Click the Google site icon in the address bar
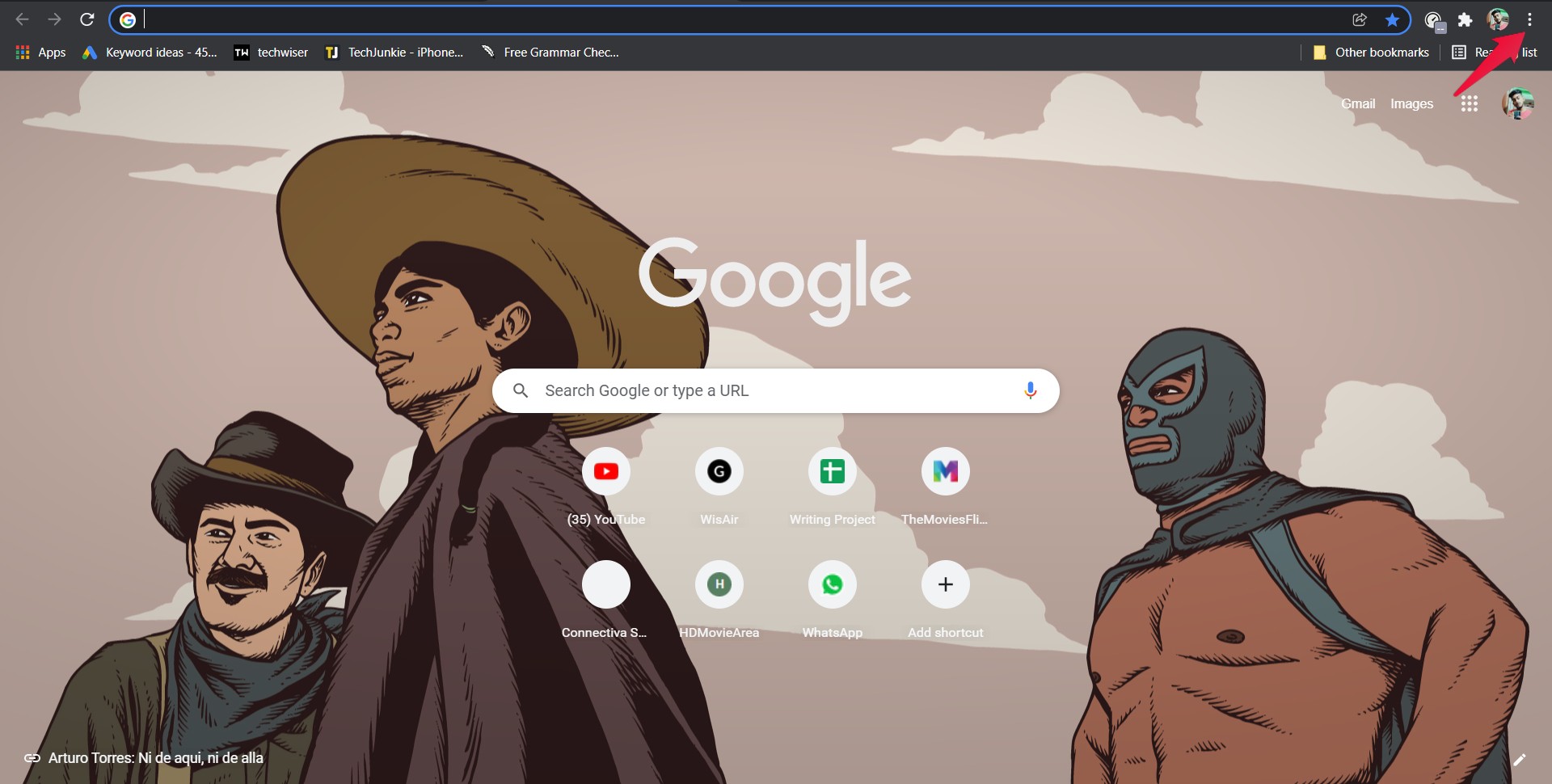1552x784 pixels. point(128,20)
